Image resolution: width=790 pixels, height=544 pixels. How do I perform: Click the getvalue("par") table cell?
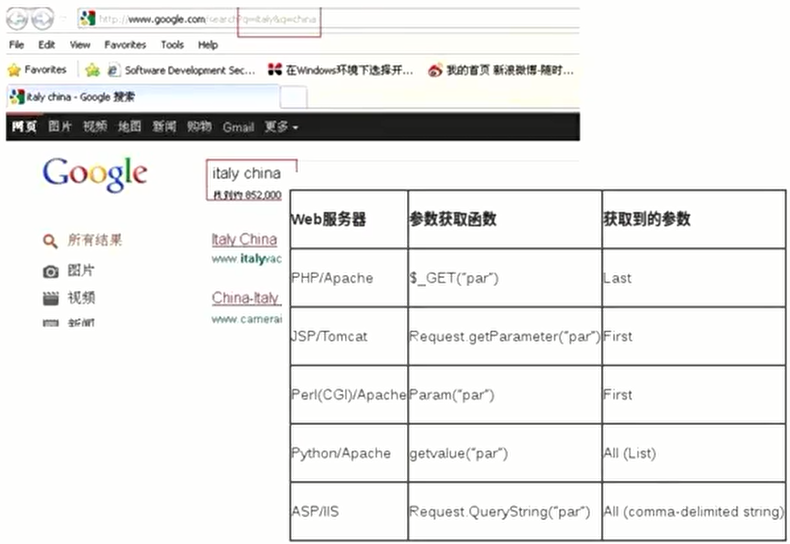pos(504,453)
